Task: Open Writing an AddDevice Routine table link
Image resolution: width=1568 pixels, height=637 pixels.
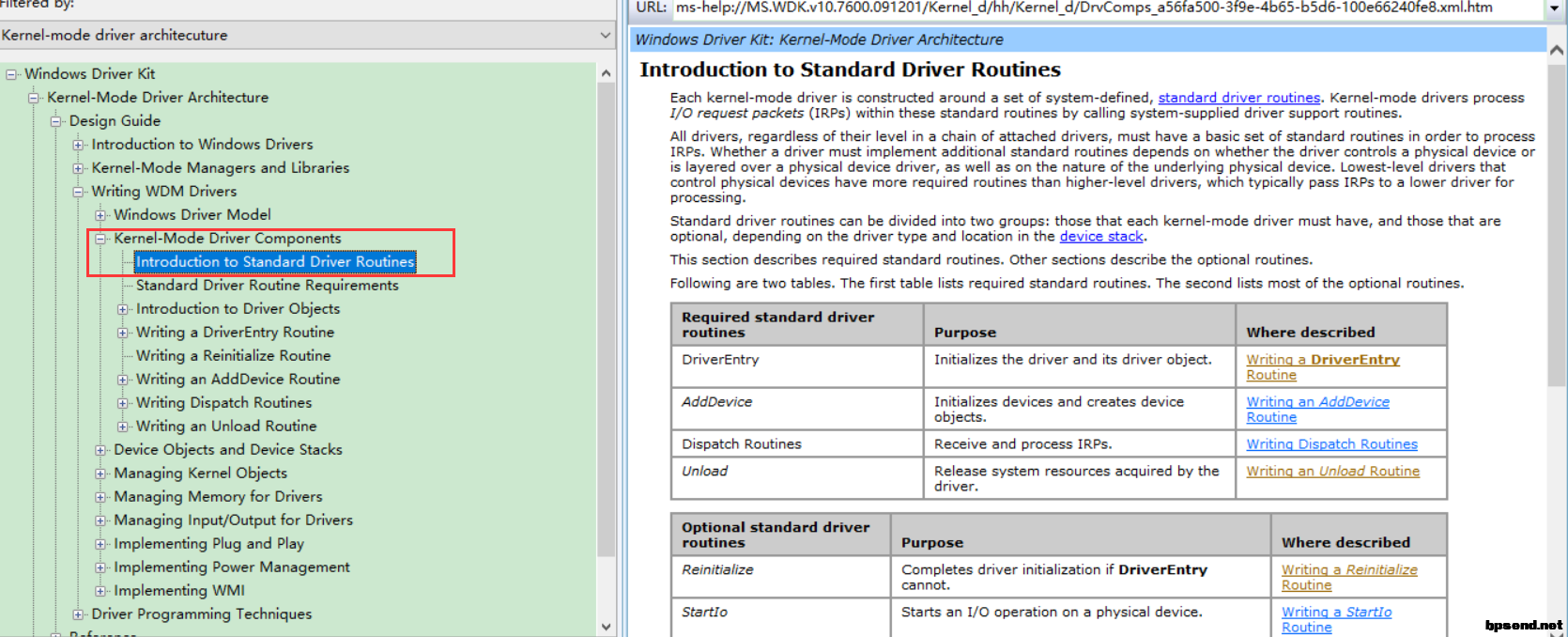Action: pos(1317,410)
